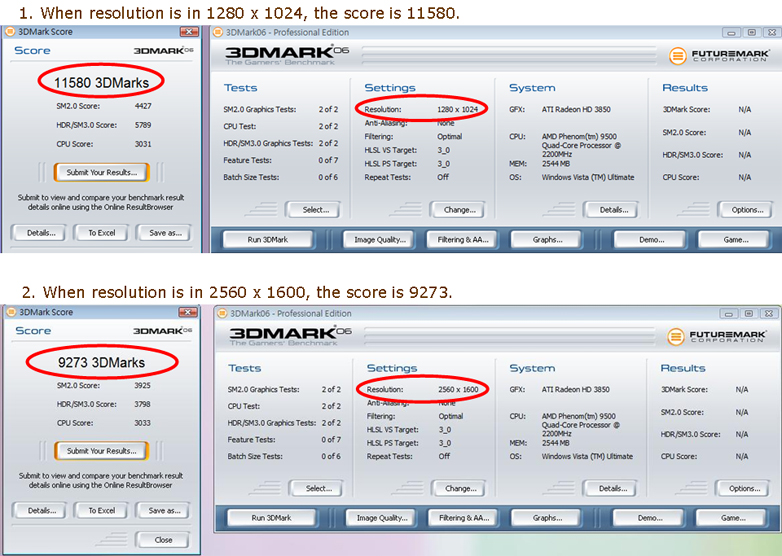Click Run 3DMark in the 2560 x 1600 window

pos(271,518)
